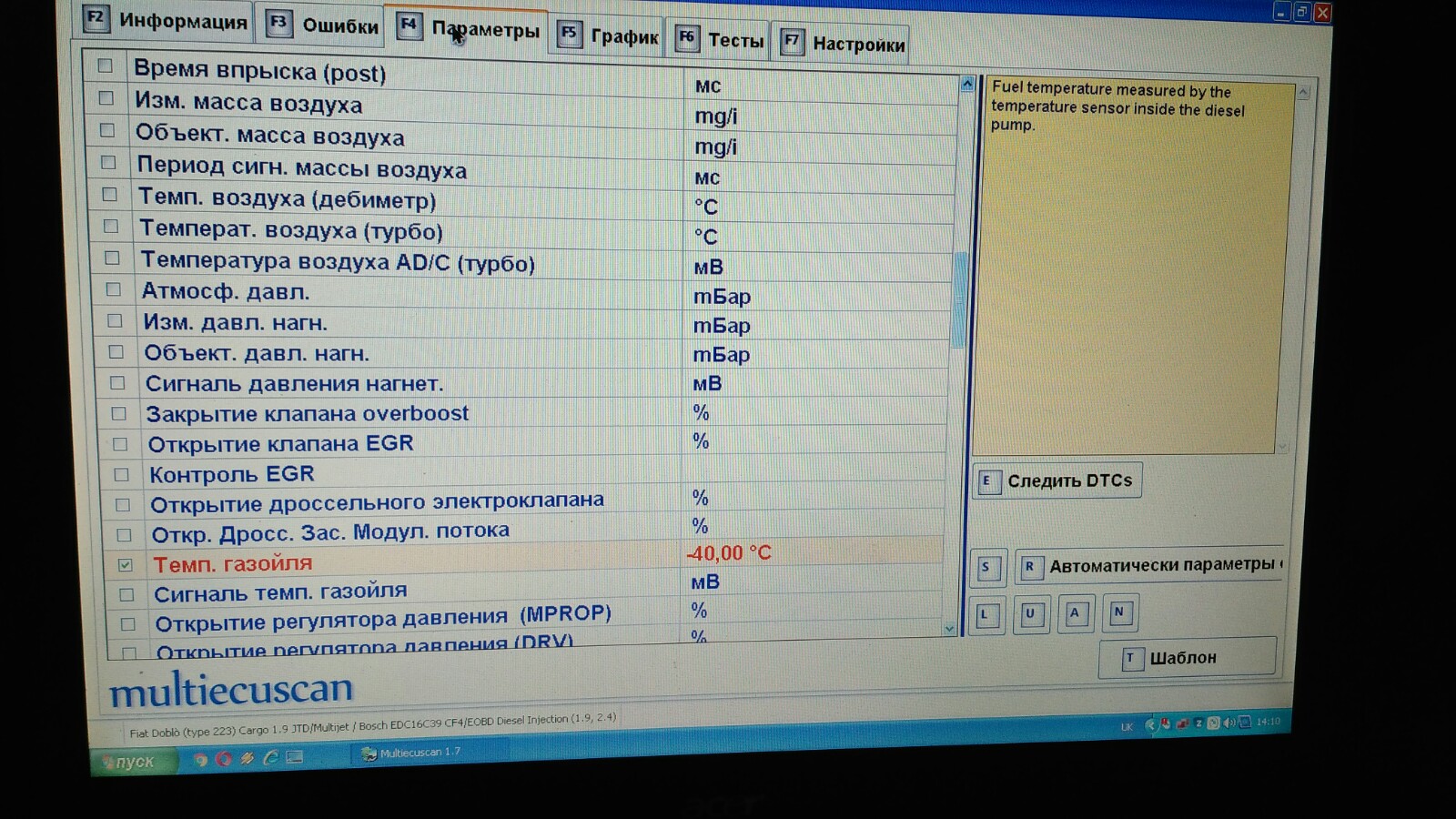1456x819 pixels.
Task: Uncheck the Темп. газойля parameter
Action: [126, 565]
